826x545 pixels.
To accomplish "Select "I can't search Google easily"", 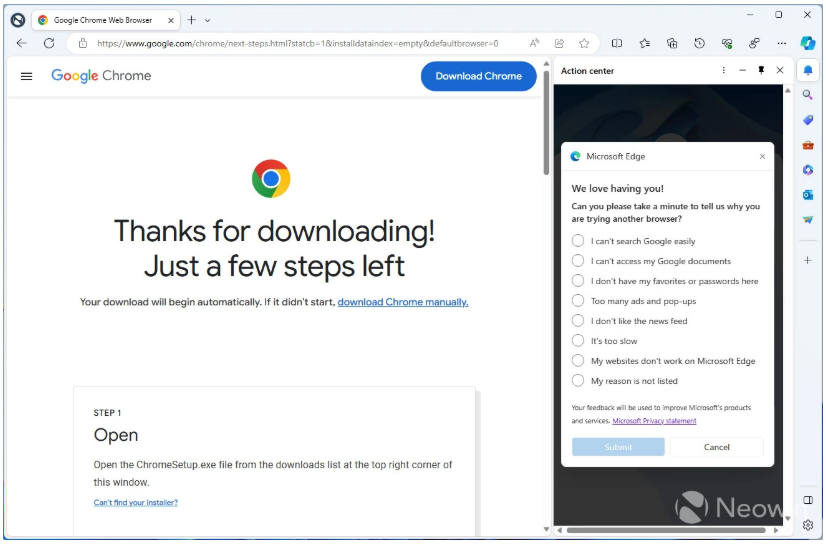I will pyautogui.click(x=633, y=241).
